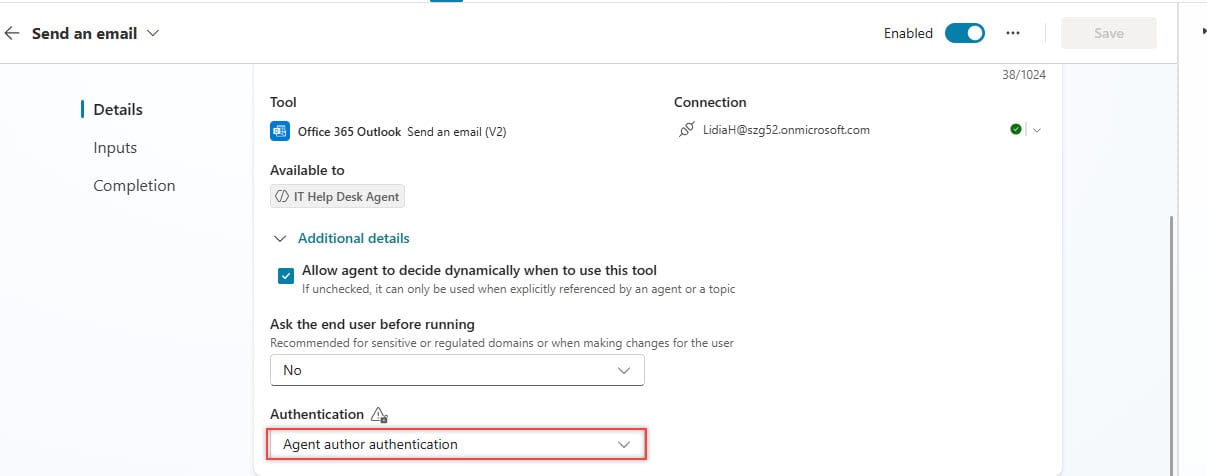
Task: Click the right panel expand arrow
Action: click(1203, 32)
